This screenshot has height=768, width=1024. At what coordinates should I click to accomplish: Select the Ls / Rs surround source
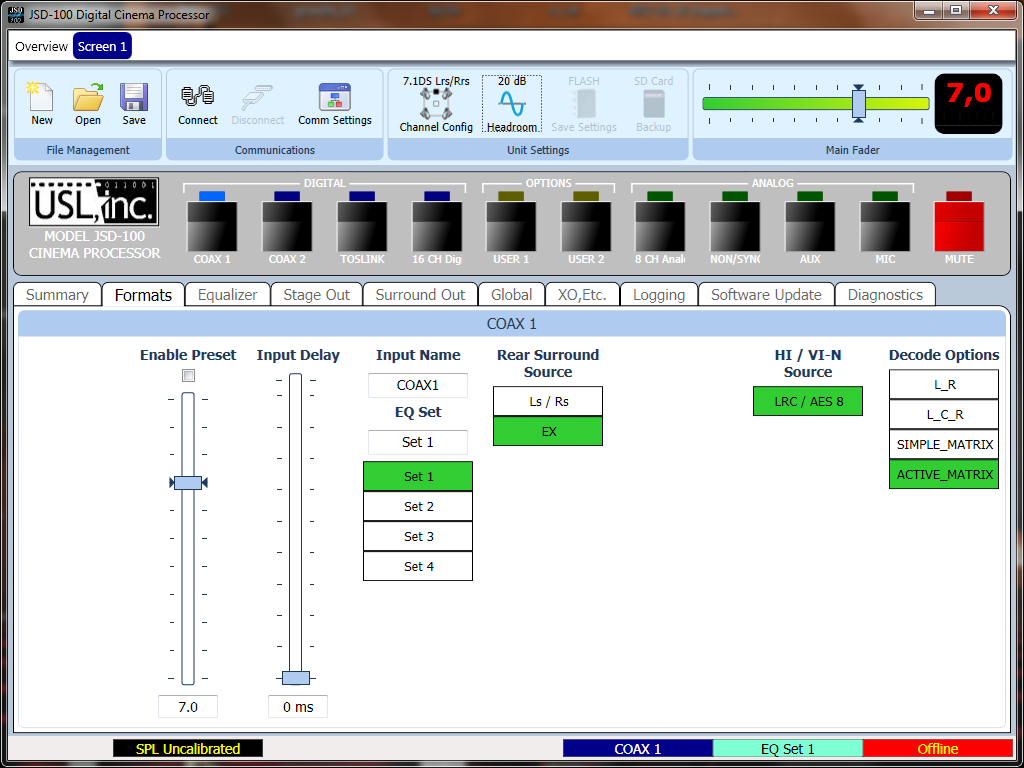(x=548, y=401)
